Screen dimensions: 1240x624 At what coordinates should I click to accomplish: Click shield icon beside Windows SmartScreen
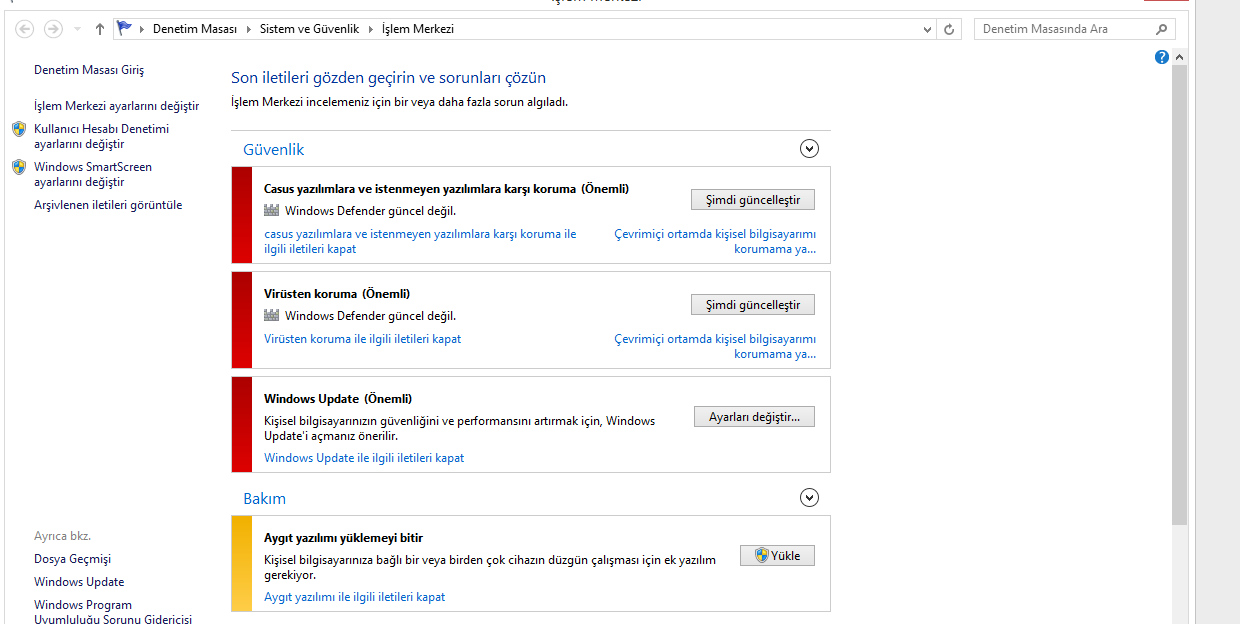[19, 167]
